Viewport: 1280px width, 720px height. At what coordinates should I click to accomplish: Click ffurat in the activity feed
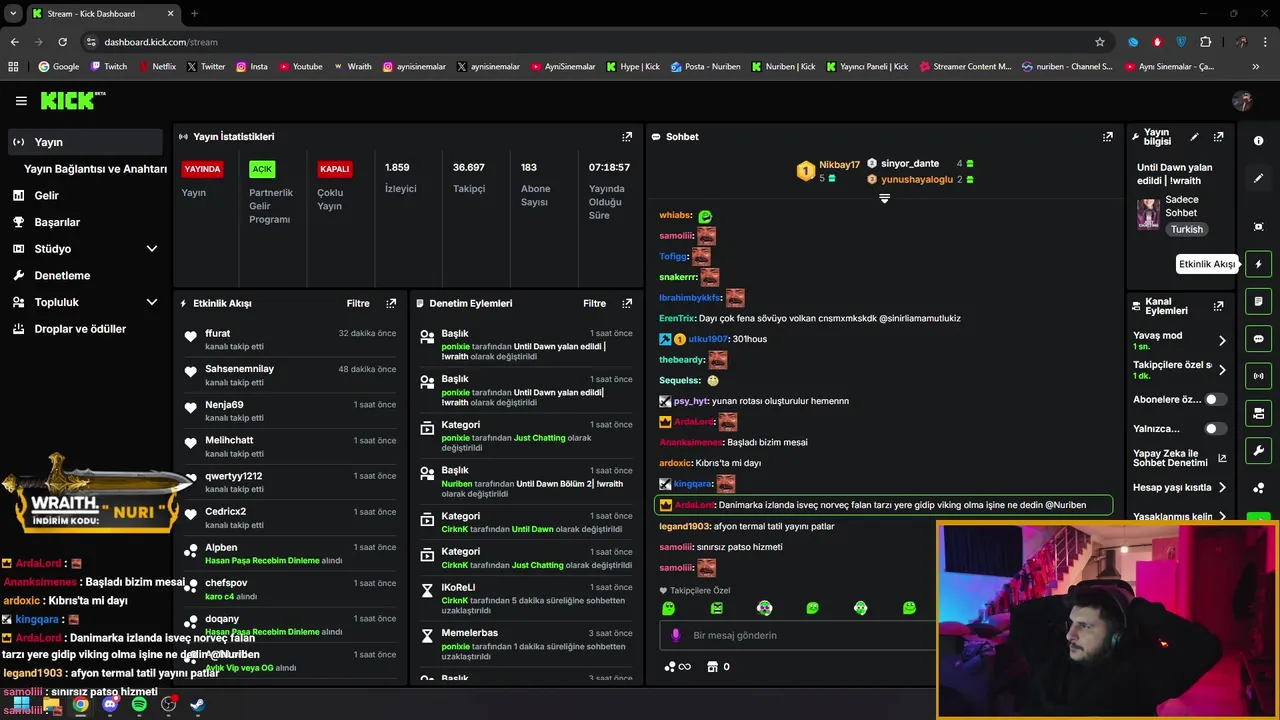(218, 334)
